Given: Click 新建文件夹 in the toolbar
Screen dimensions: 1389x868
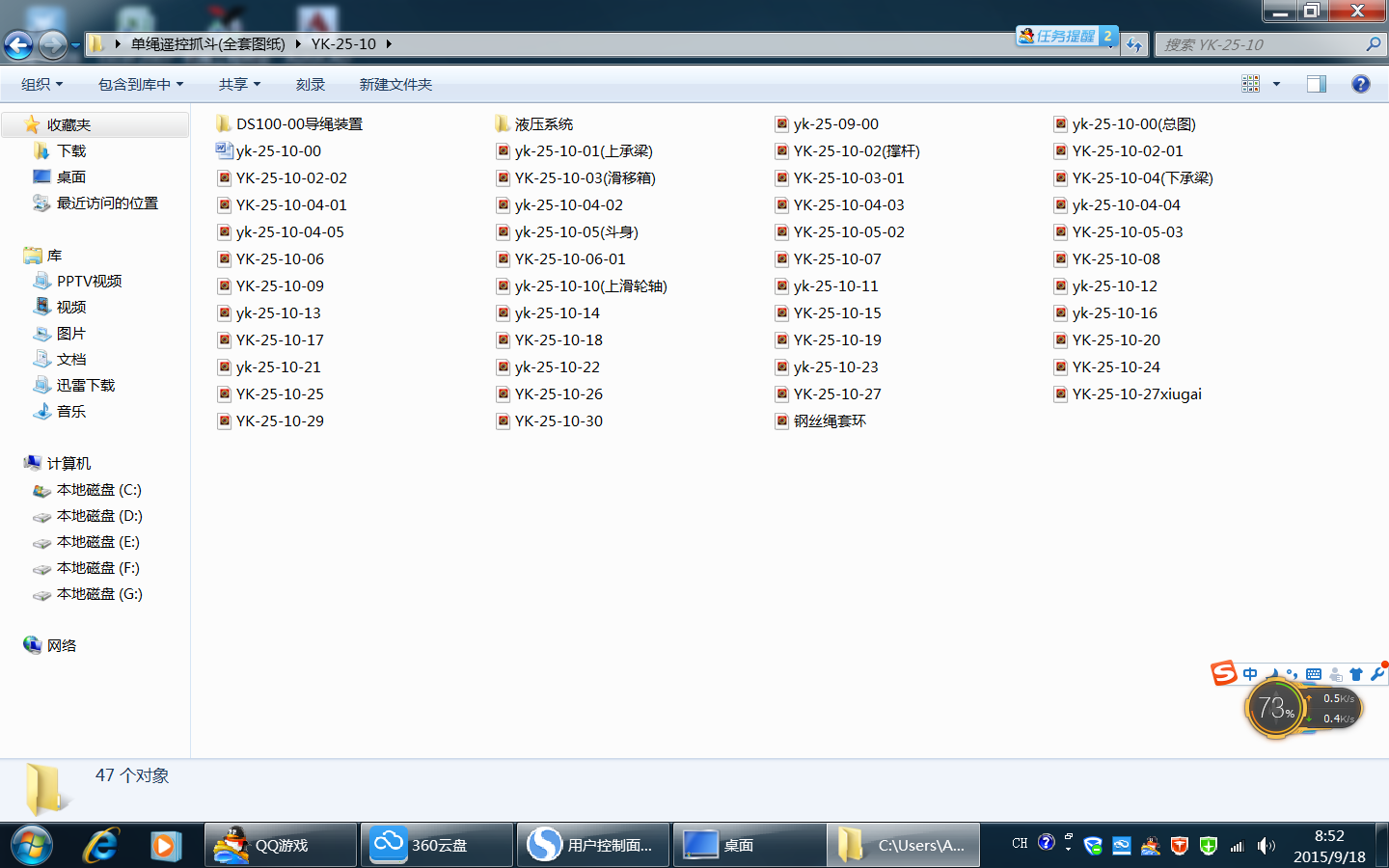Looking at the screenshot, I should click(395, 84).
